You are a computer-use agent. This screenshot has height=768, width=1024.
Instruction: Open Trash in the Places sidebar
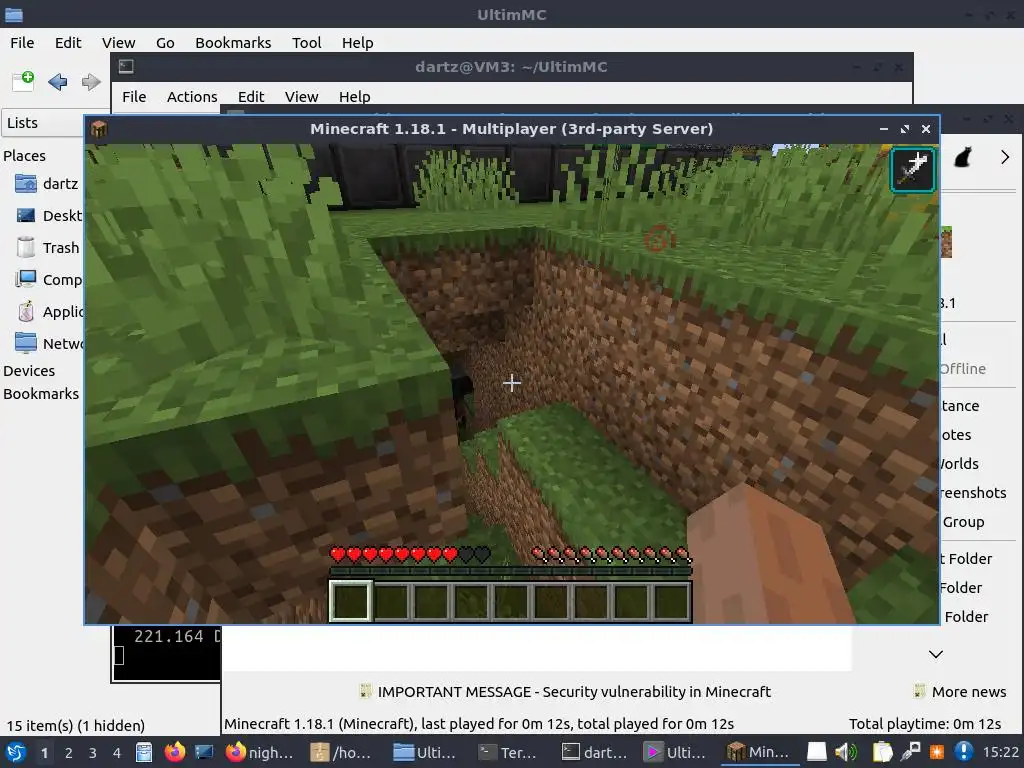47,248
